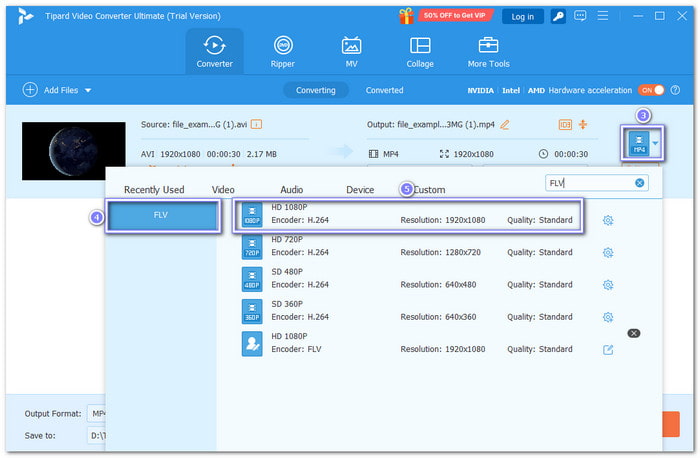This screenshot has width=700, height=458.
Task: Switch to the Converted tab
Action: coord(384,90)
